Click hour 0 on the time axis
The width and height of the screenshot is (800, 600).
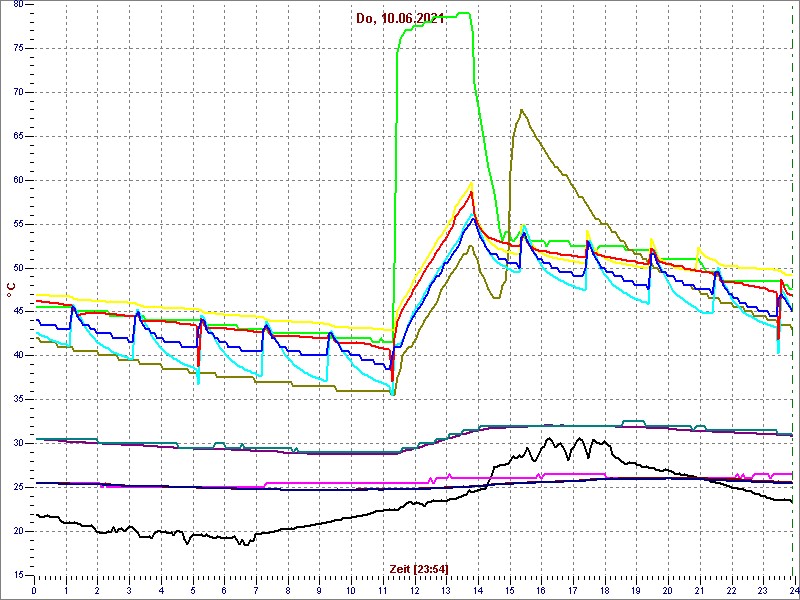point(34,590)
